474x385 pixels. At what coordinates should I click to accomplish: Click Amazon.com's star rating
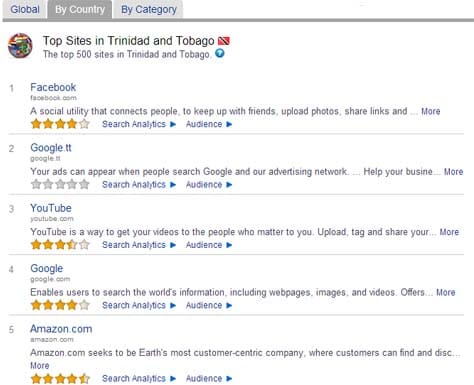(60, 379)
